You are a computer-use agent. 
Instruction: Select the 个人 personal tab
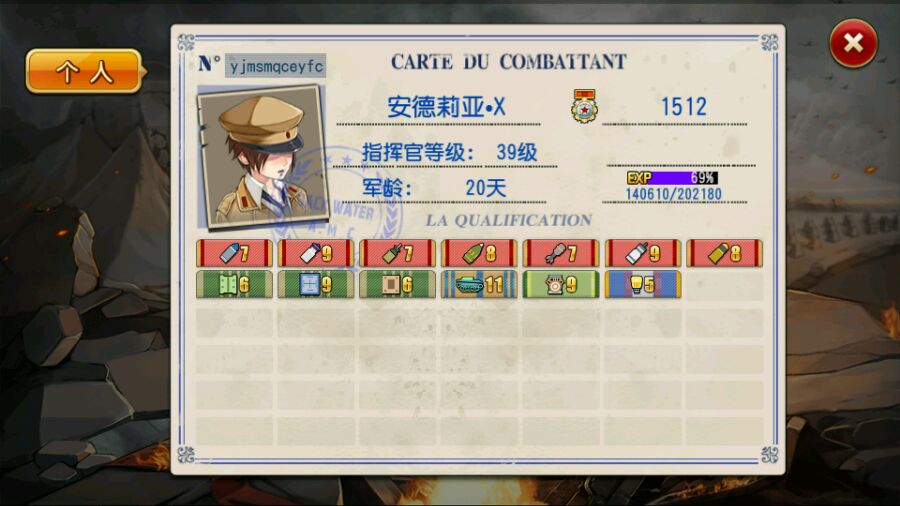(x=84, y=72)
